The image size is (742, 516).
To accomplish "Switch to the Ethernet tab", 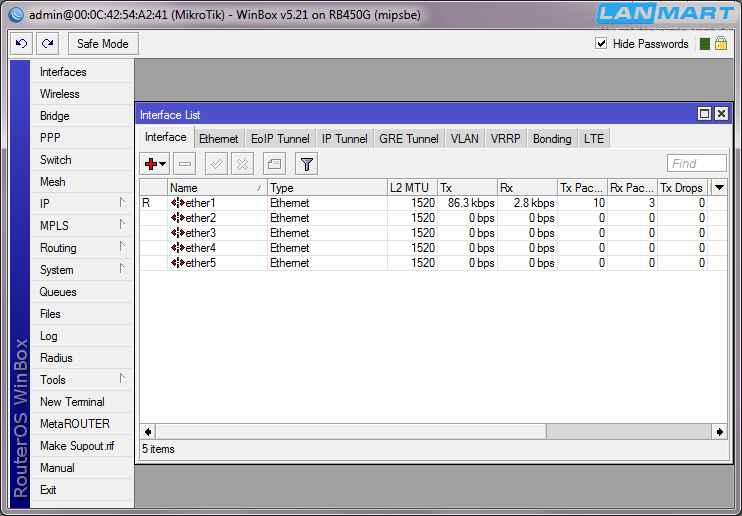I will tap(219, 139).
